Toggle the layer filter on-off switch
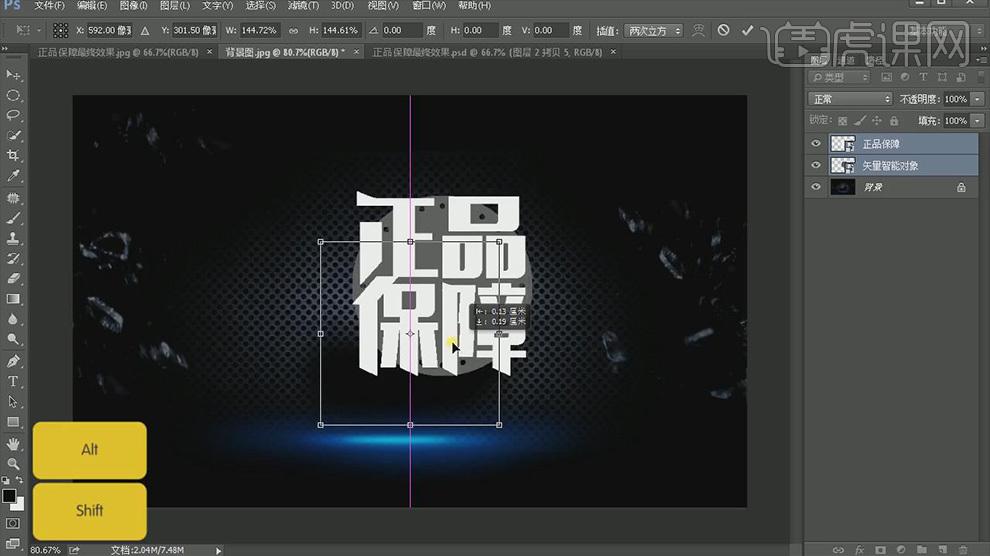The image size is (990, 556). pyautogui.click(x=981, y=77)
